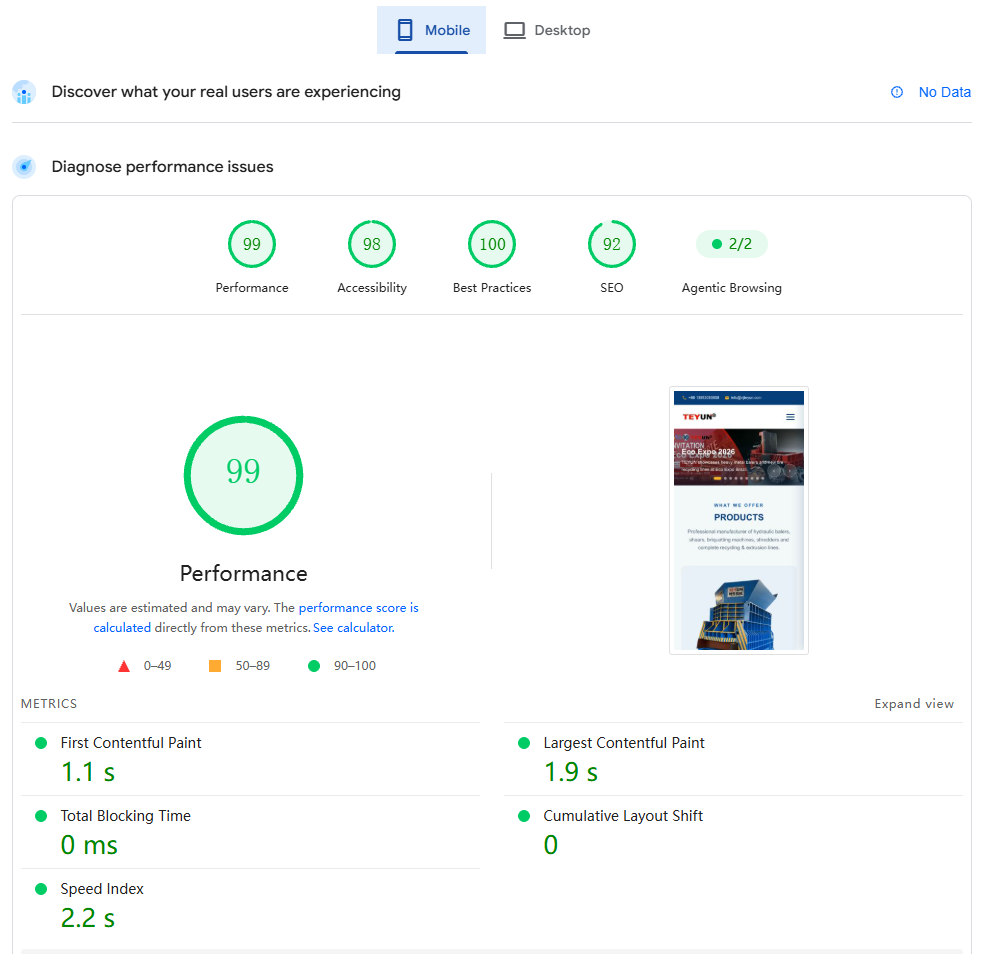
Task: Click the '1.9 s' Largest Contentful Paint value
Action: (x=571, y=772)
